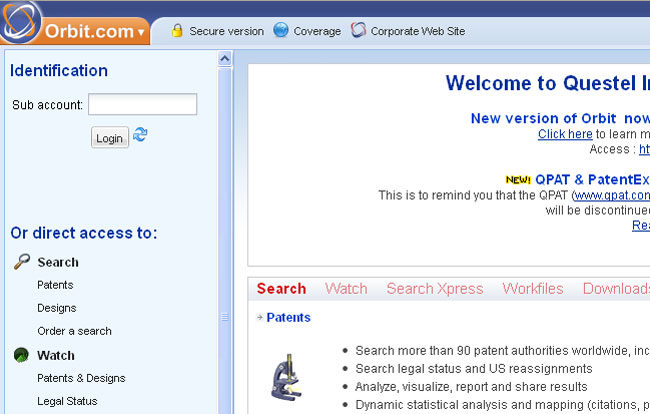The width and height of the screenshot is (650, 414).
Task: Select the Watch heading in sidebar
Action: [56, 356]
